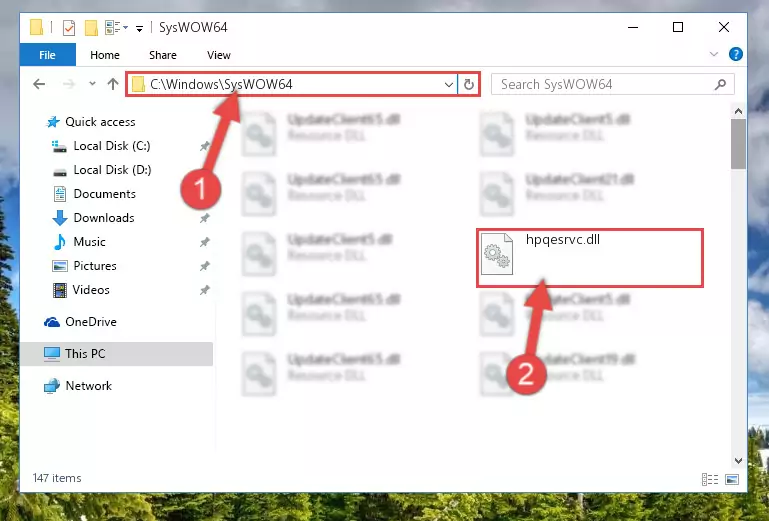Close the SysWOW64 window
Viewport: 769px width, 521px height.
[x=723, y=27]
